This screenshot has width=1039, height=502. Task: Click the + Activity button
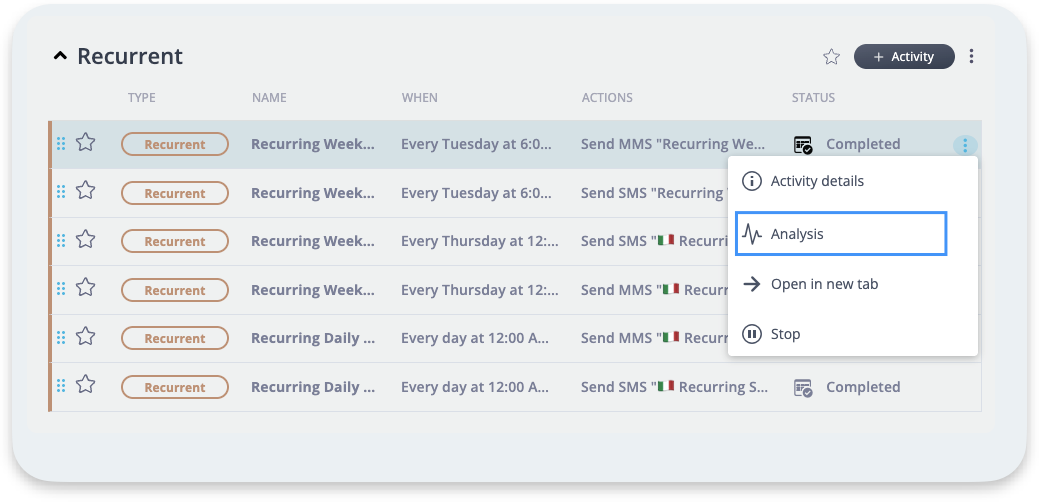(x=903, y=57)
